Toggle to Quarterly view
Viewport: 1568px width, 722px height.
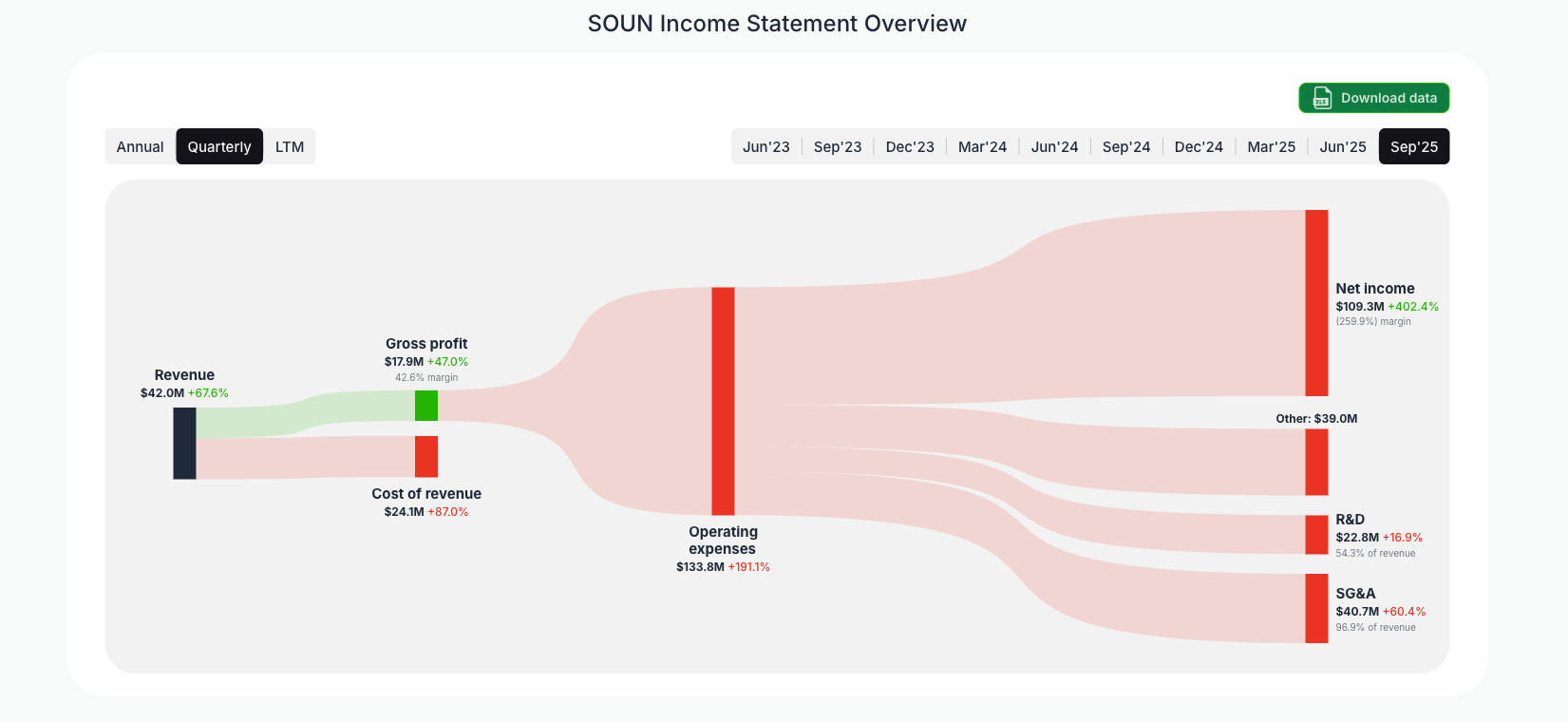219,146
